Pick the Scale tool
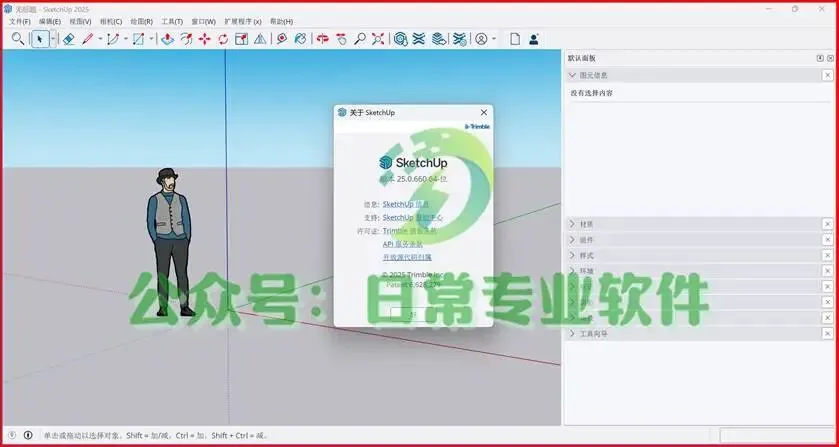 (242, 39)
